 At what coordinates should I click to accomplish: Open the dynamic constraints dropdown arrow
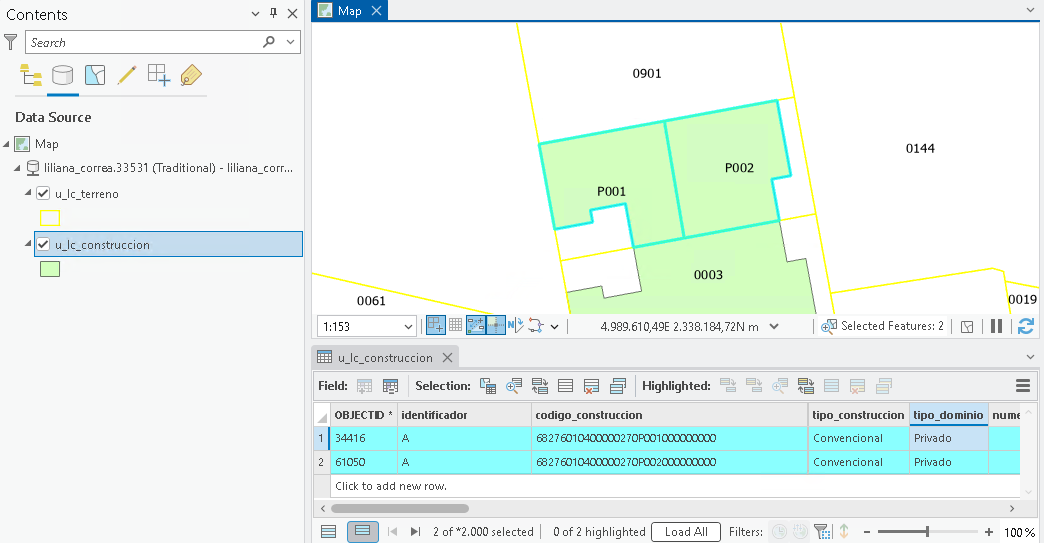coord(555,327)
